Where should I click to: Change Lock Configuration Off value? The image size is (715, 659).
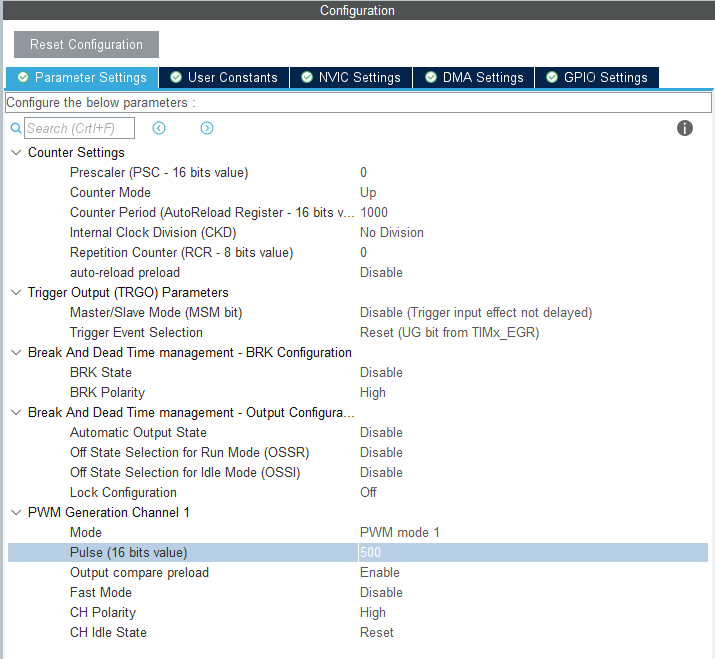pos(368,493)
